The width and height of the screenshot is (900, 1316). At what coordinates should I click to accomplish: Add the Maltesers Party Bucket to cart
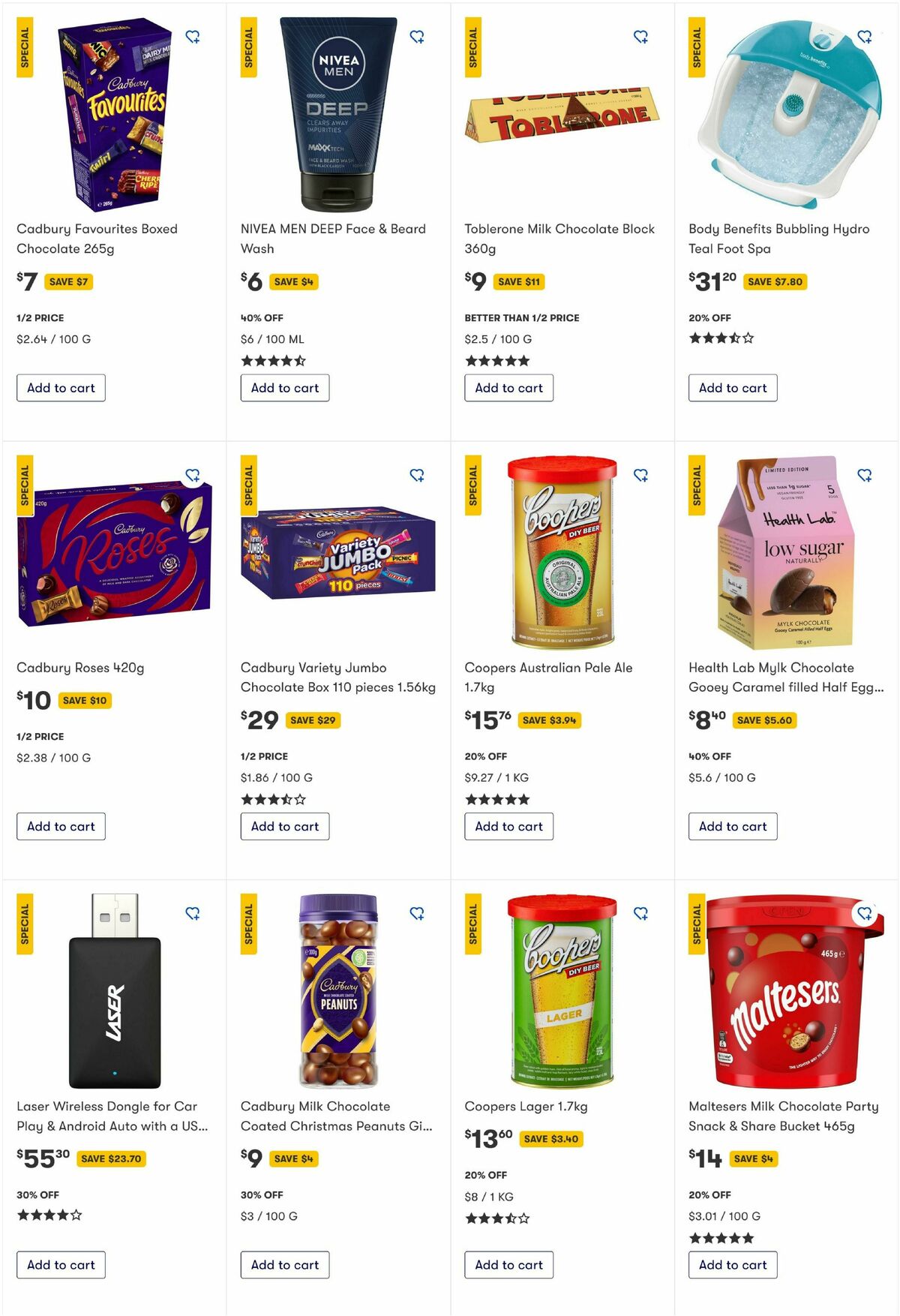(x=732, y=1265)
